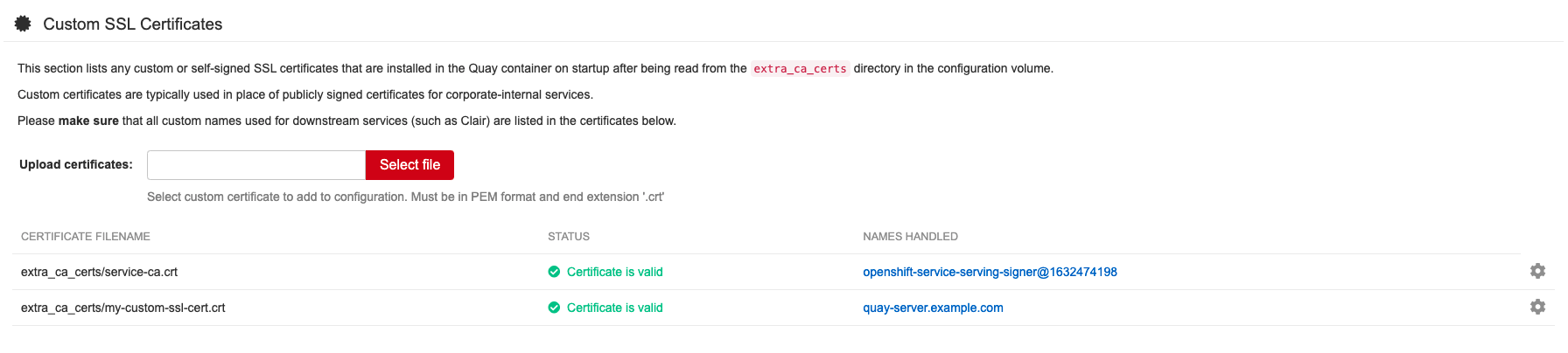Click 'Certificate is valid' text for service-ca.crt
The image size is (1568, 353).
[x=615, y=272]
